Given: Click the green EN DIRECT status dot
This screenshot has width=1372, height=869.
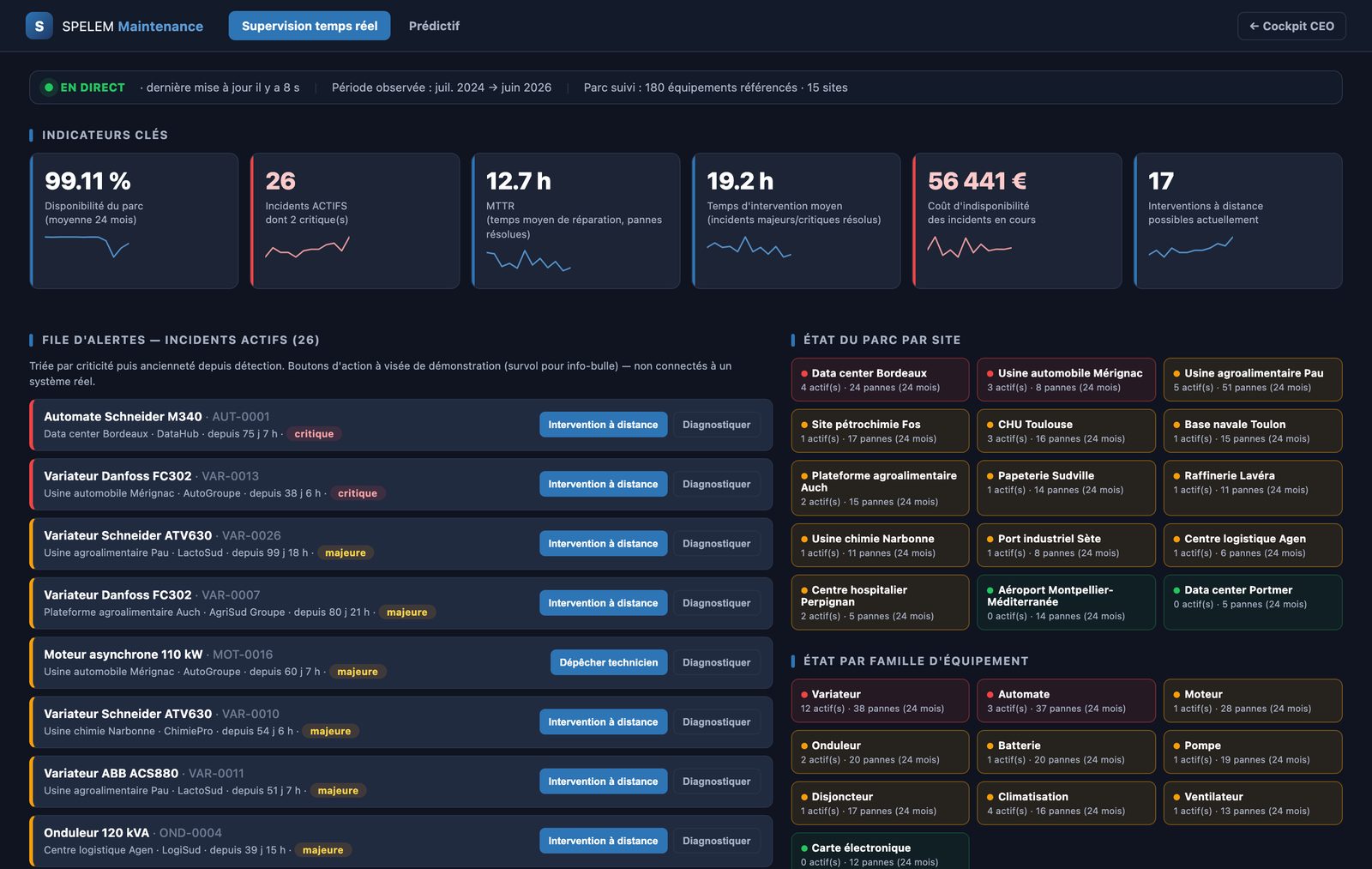Looking at the screenshot, I should tap(49, 88).
